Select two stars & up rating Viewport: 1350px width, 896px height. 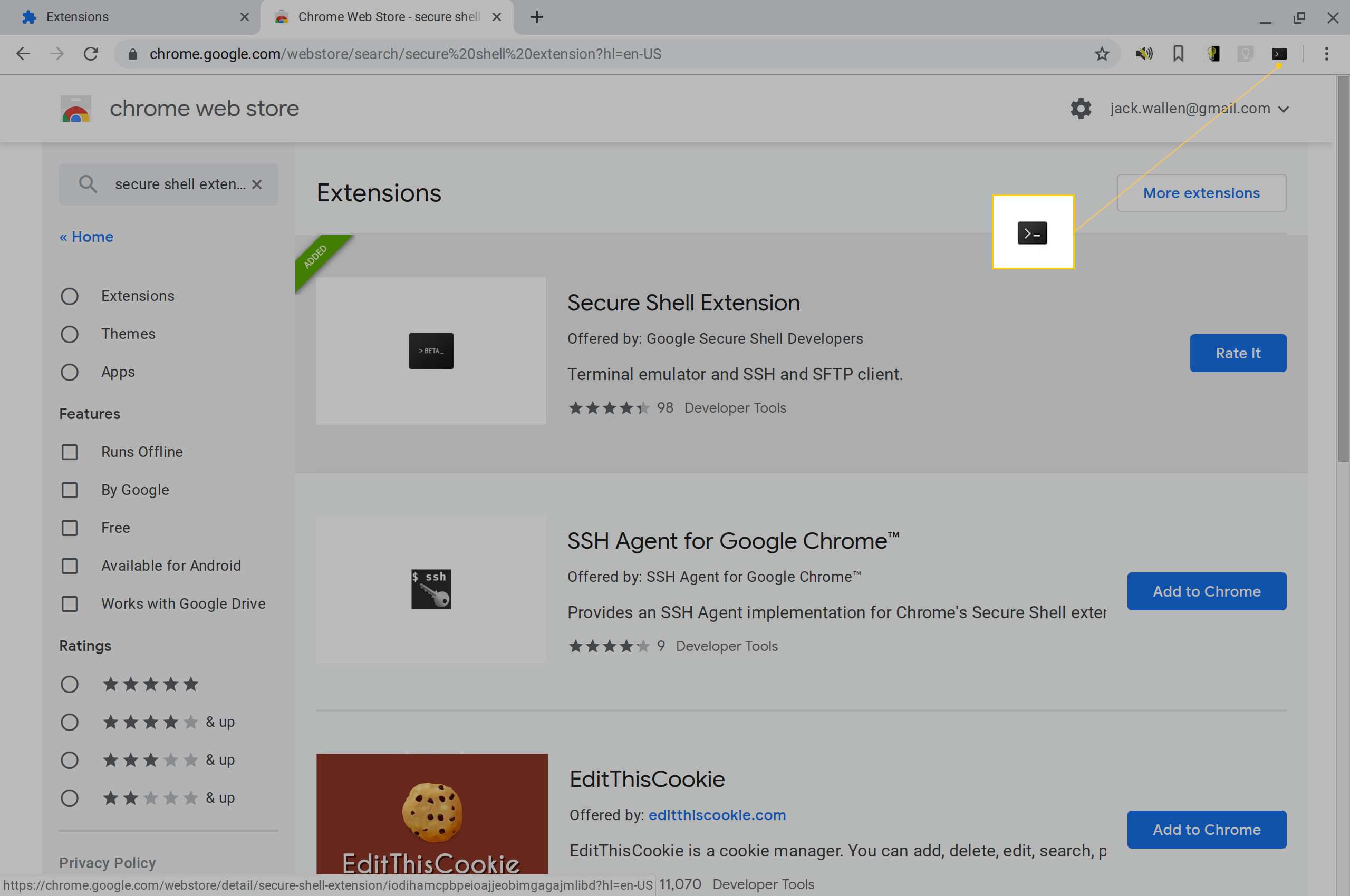coord(70,798)
